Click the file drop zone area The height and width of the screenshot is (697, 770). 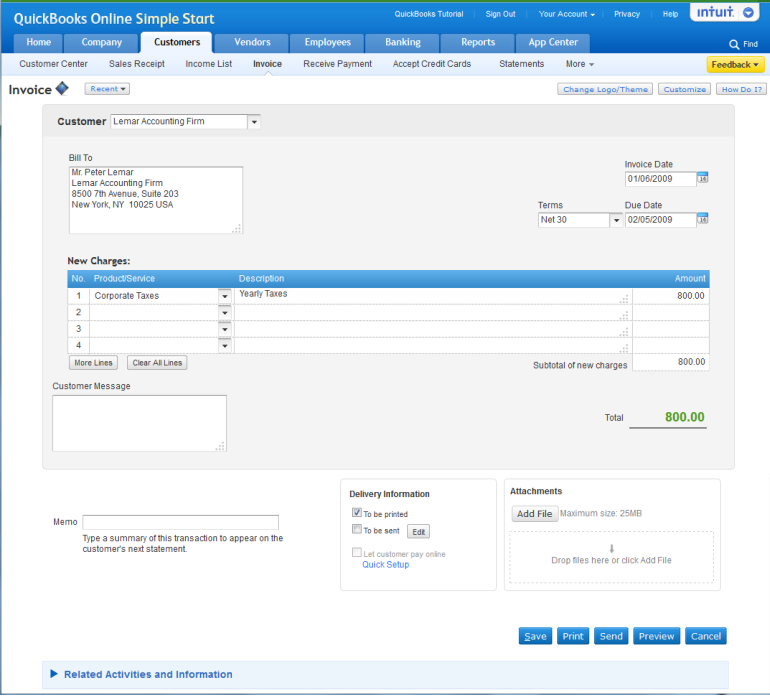tap(611, 557)
